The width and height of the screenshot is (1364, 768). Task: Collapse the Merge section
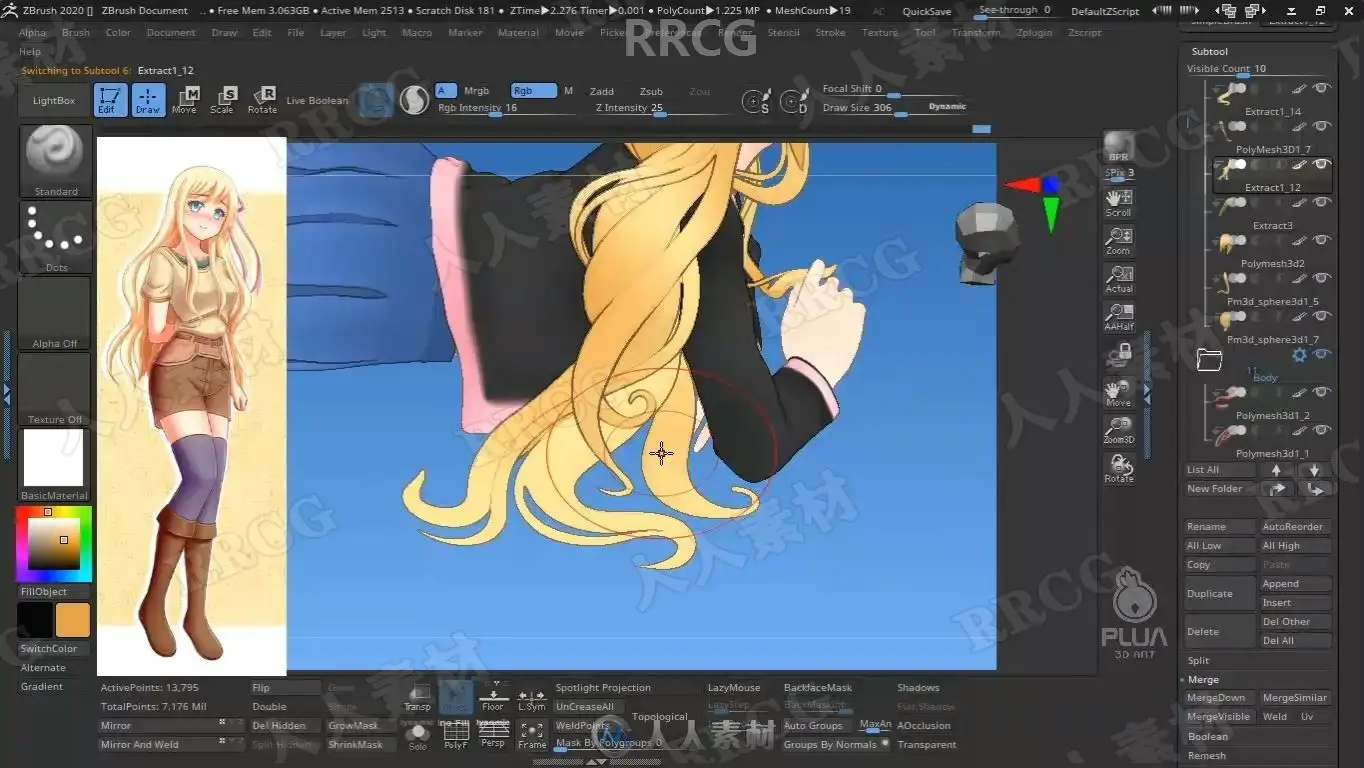(x=1203, y=680)
